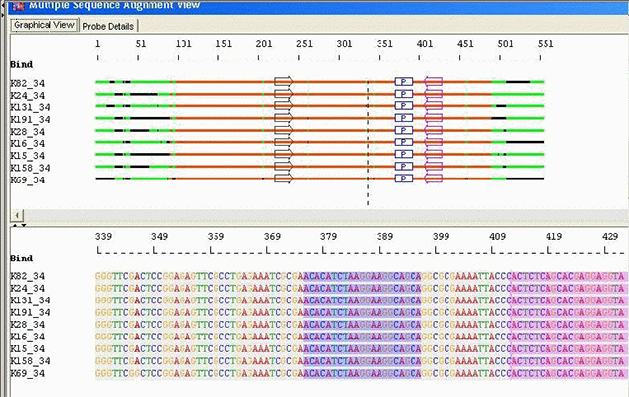Select the probe P box on K28_34
629x397 pixels.
[x=404, y=130]
